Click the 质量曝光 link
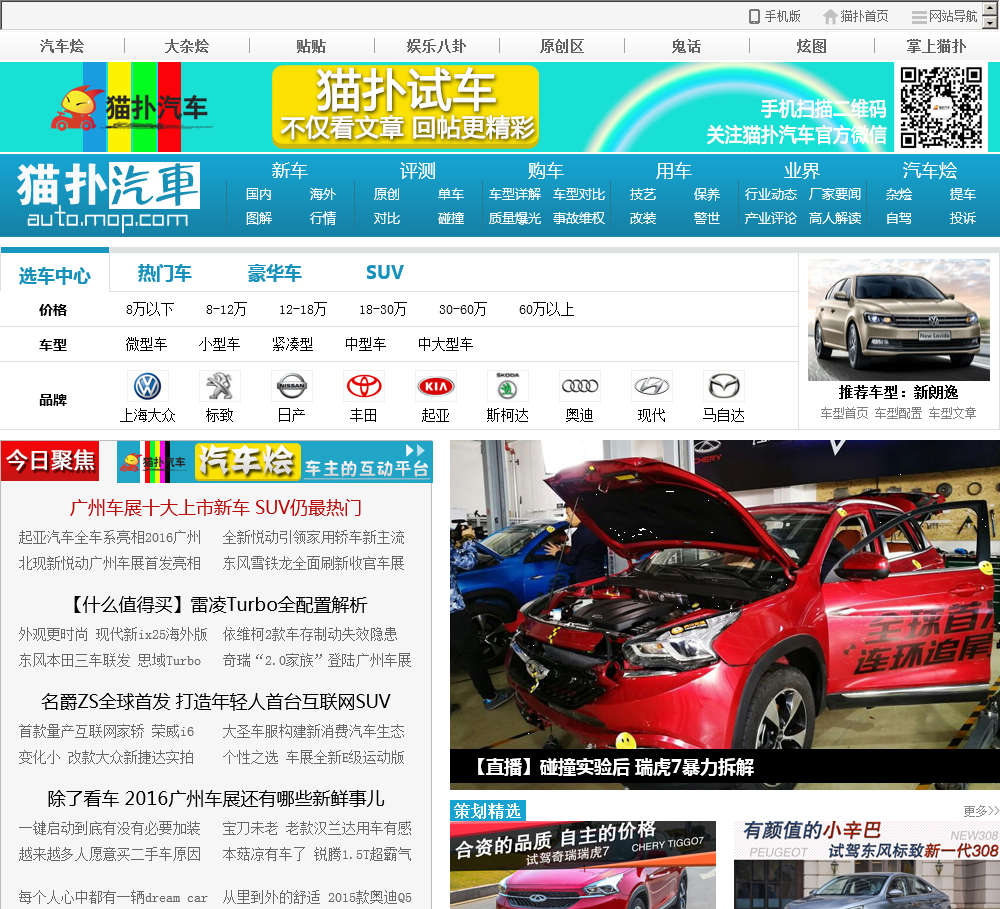 click(515, 218)
